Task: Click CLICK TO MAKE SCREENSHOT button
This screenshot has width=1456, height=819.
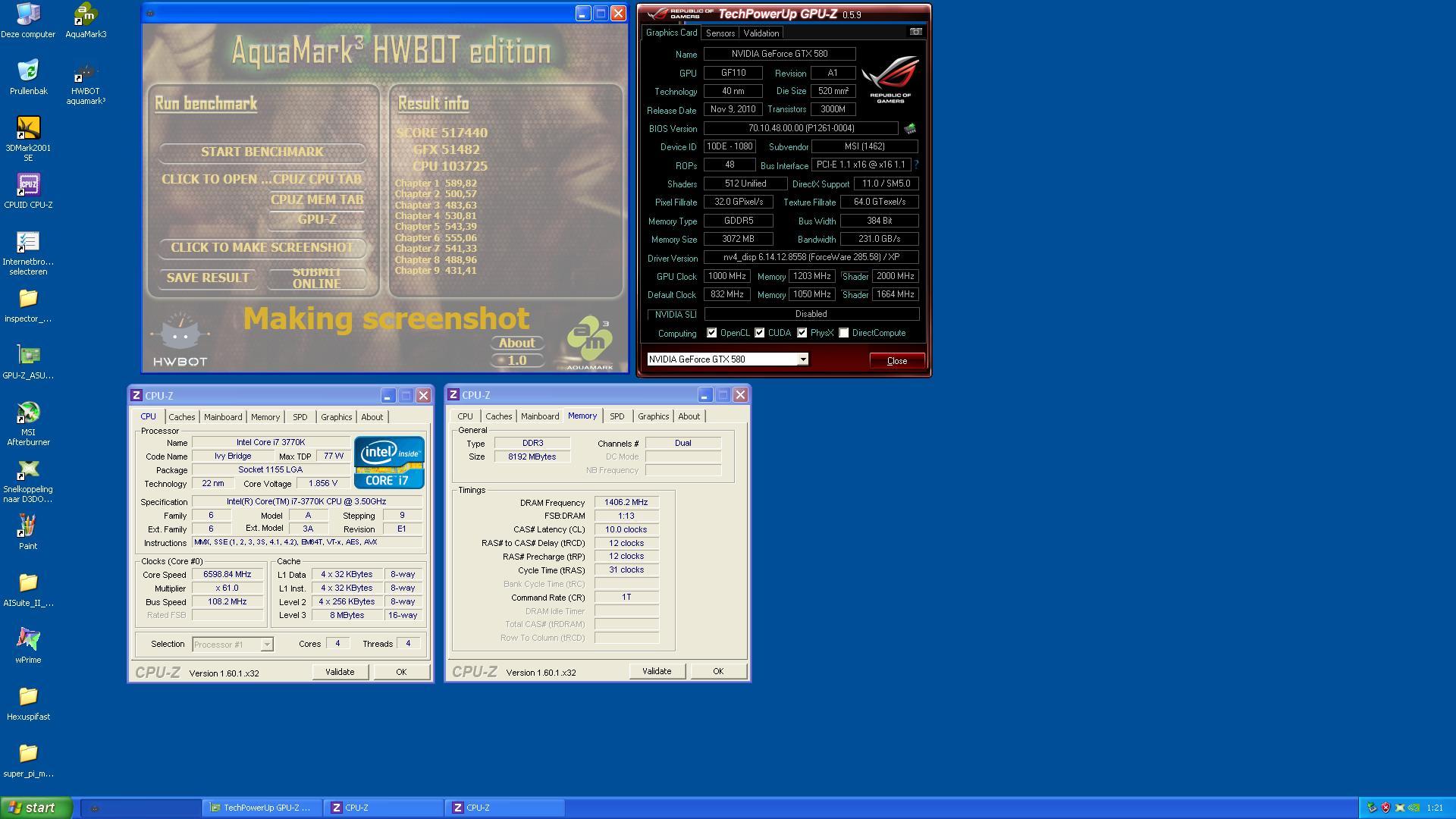Action: (262, 248)
